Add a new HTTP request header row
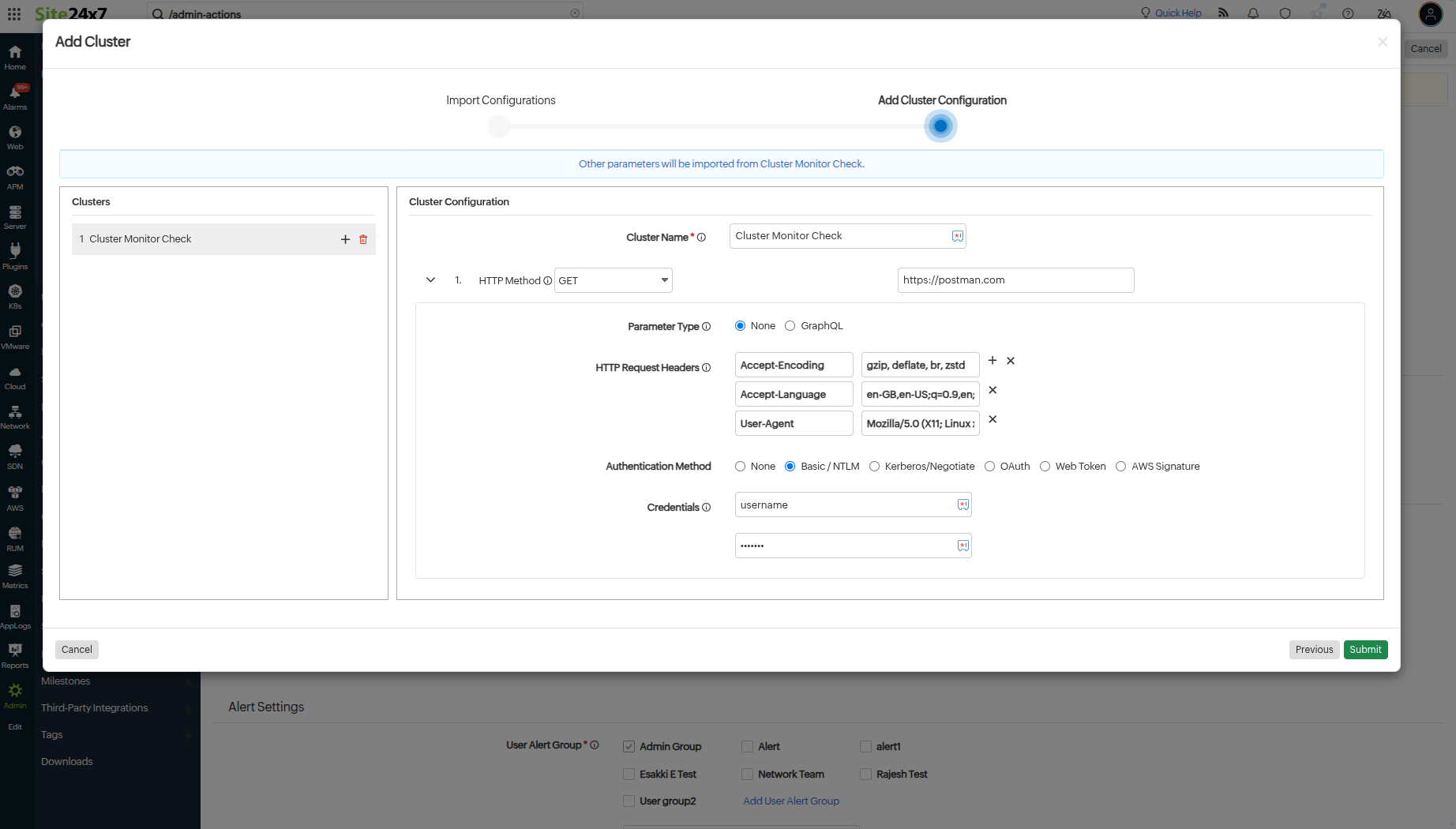Image resolution: width=1456 pixels, height=829 pixels. pyautogui.click(x=992, y=361)
